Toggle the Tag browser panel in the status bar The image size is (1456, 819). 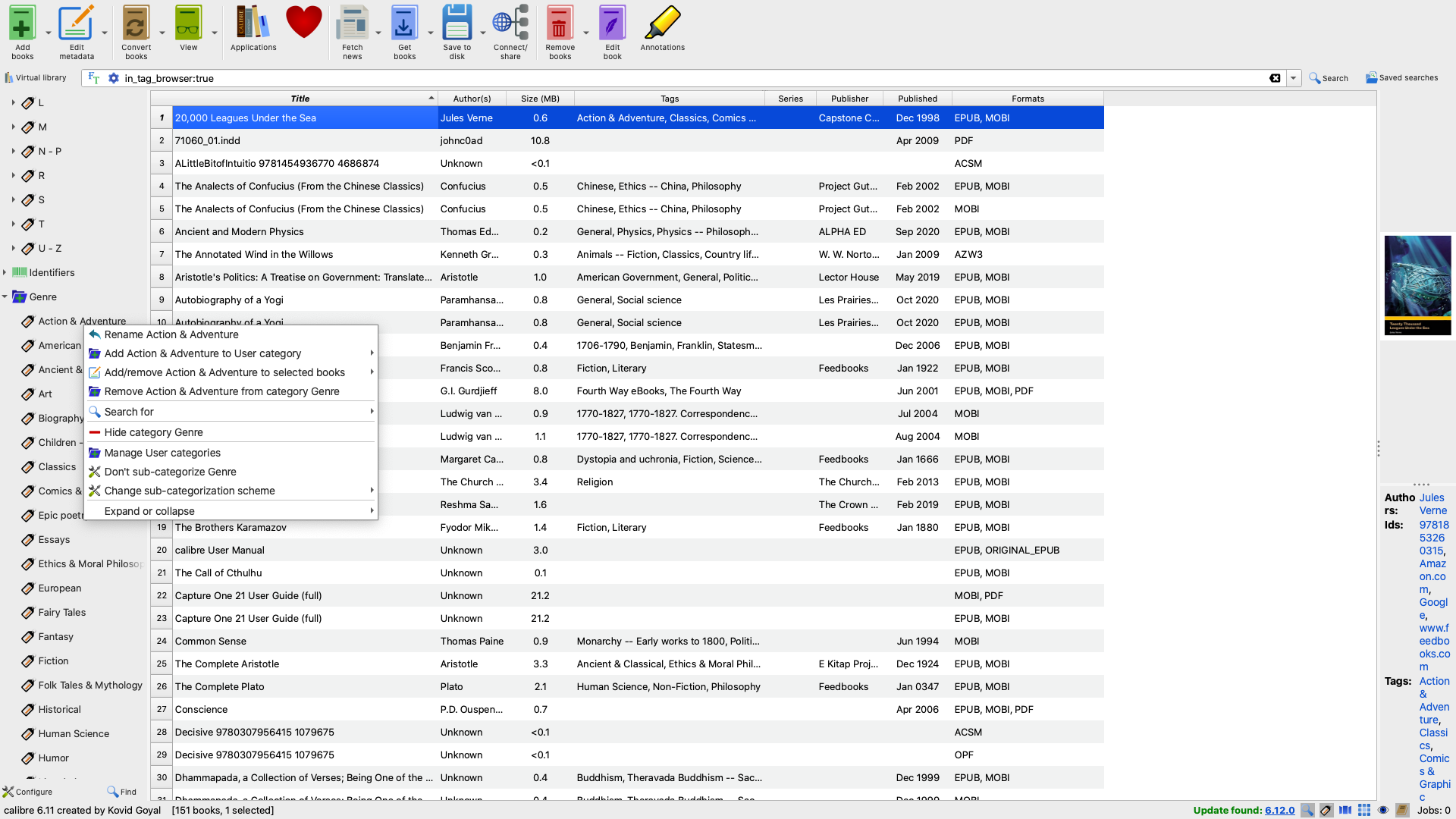click(x=1326, y=810)
